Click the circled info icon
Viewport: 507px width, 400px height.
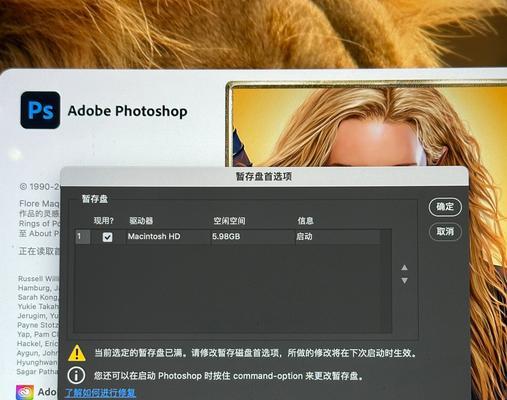coord(76,375)
